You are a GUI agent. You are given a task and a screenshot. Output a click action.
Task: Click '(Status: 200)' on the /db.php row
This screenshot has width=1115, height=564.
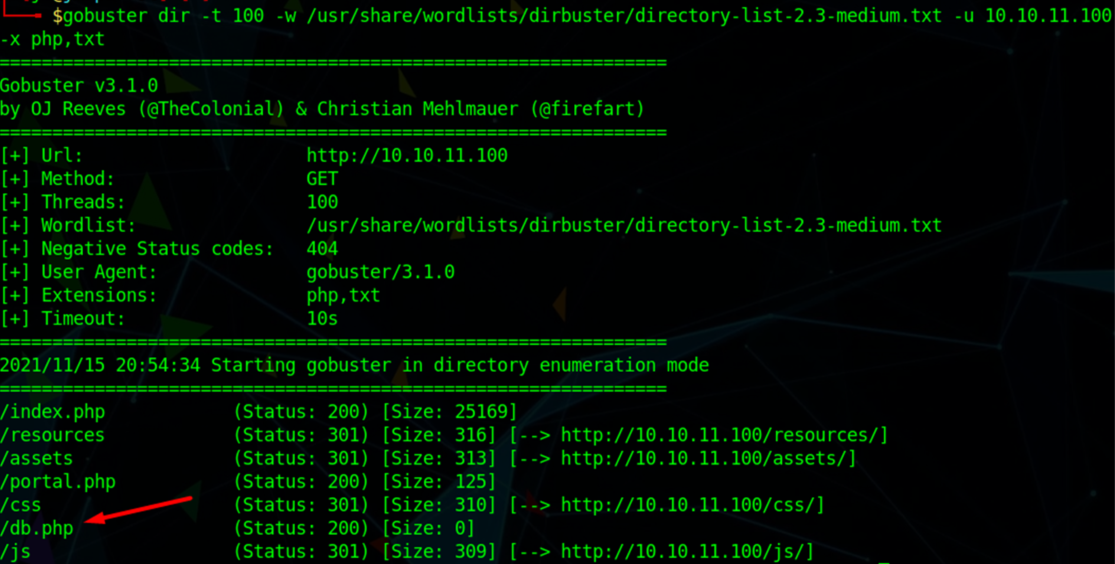pyautogui.click(x=301, y=529)
